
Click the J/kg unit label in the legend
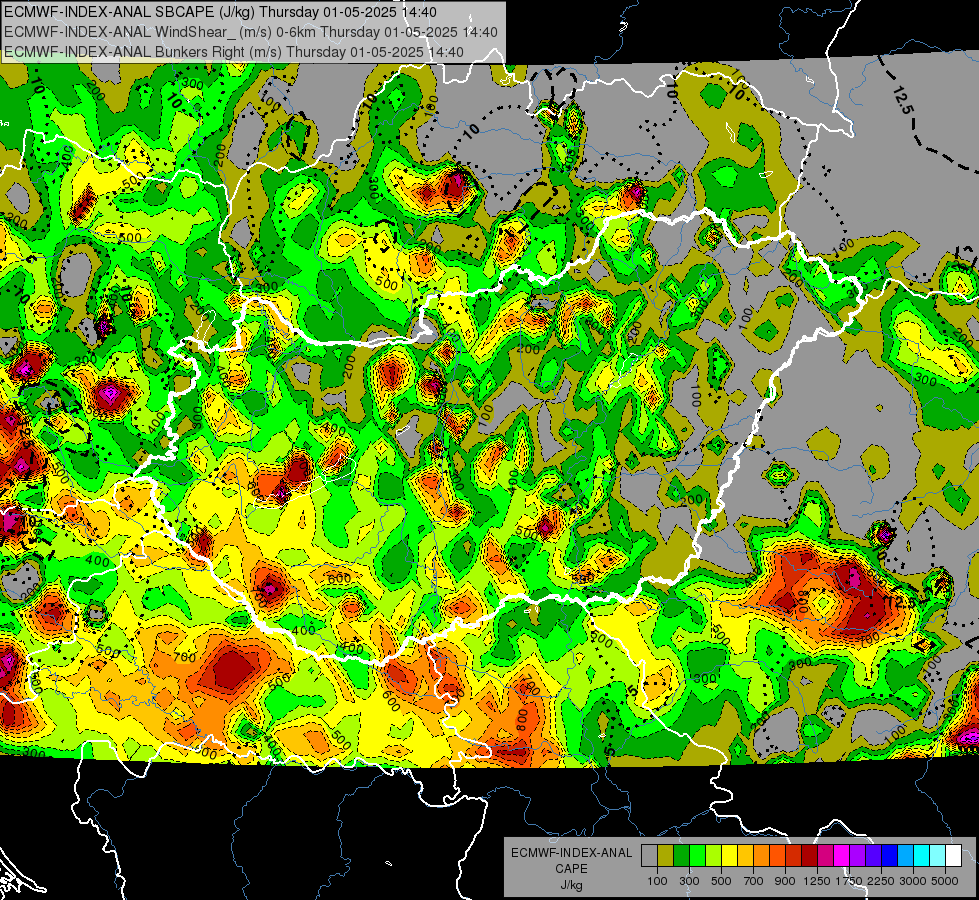tap(572, 885)
